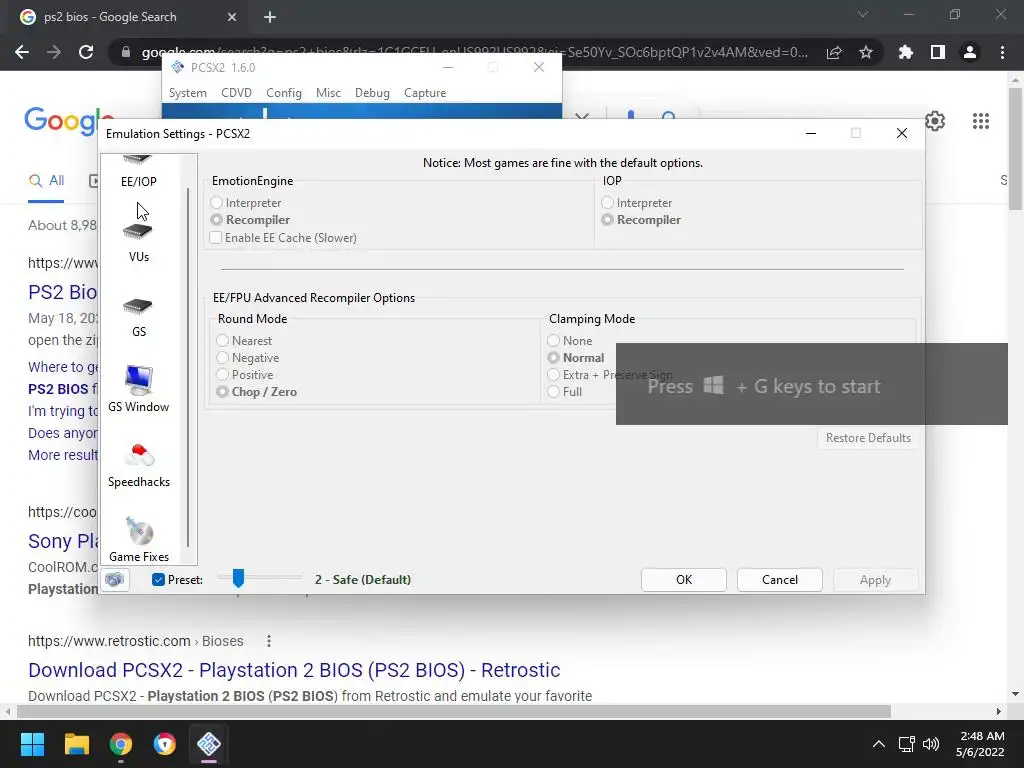Open Google search settings gear
This screenshot has height=768, width=1024.
coord(935,121)
